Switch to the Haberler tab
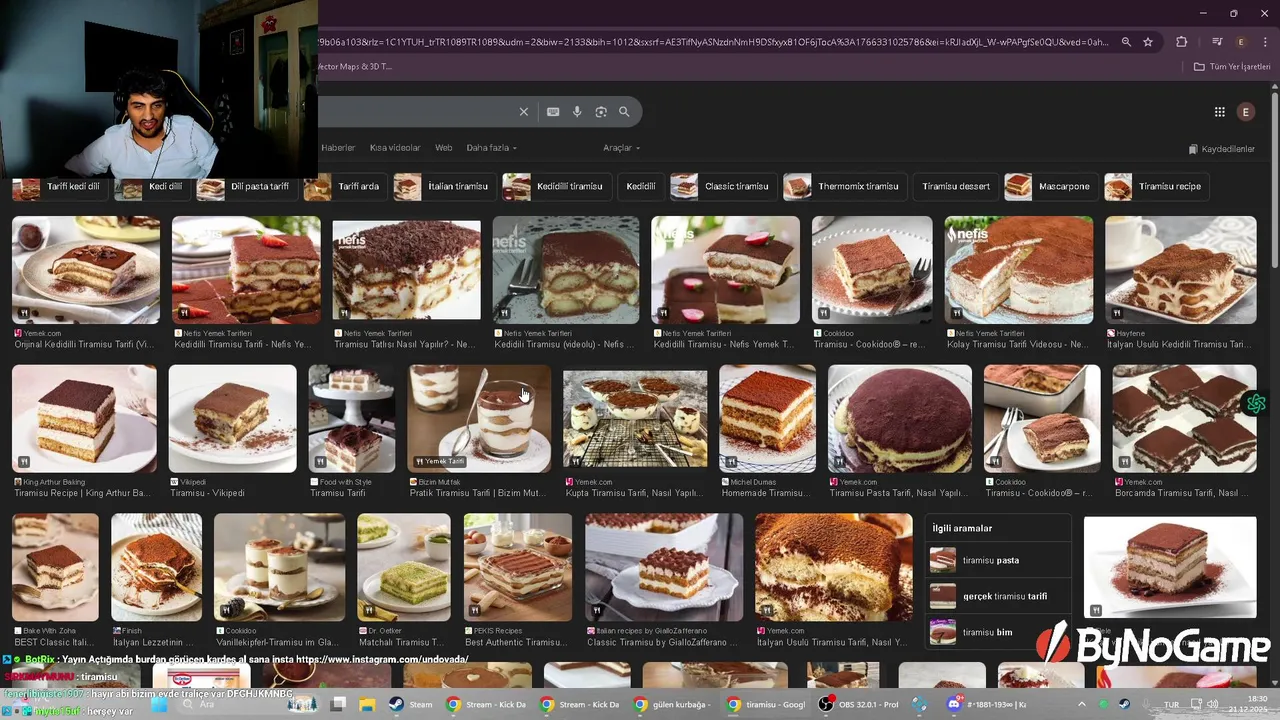Viewport: 1280px width, 720px height. (338, 148)
